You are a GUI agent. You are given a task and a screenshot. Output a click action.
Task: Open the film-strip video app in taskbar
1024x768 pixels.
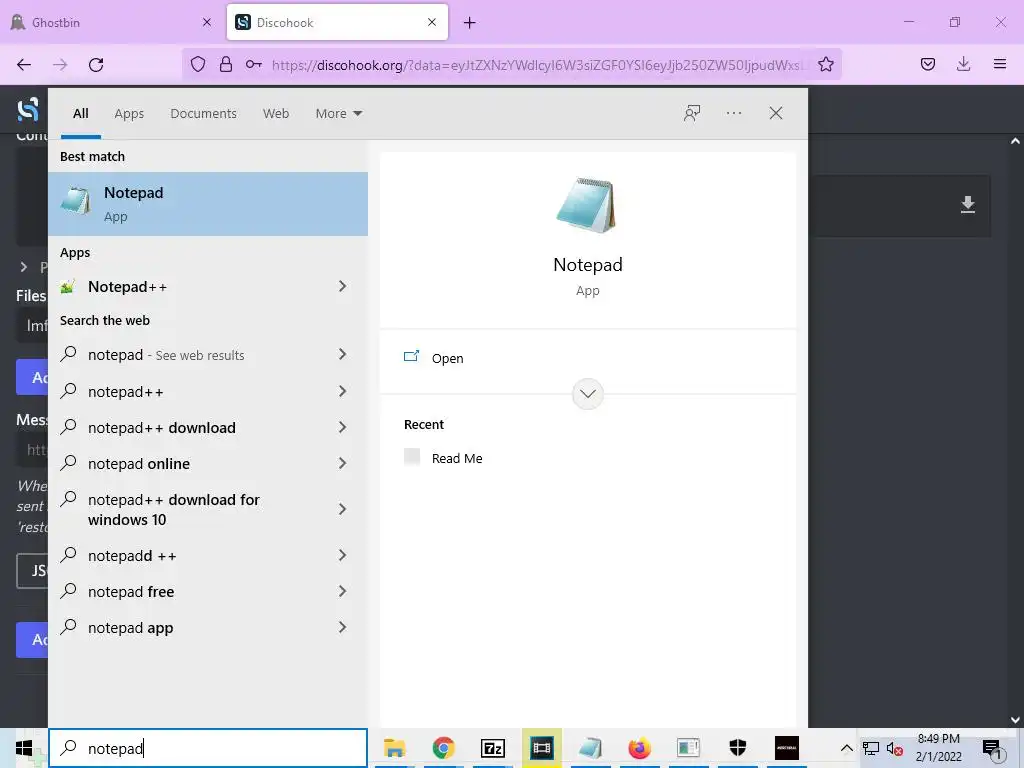click(541, 748)
